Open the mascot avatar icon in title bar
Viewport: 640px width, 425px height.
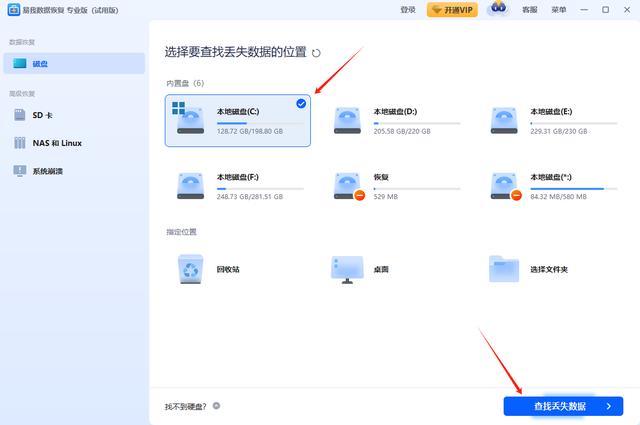tap(498, 8)
